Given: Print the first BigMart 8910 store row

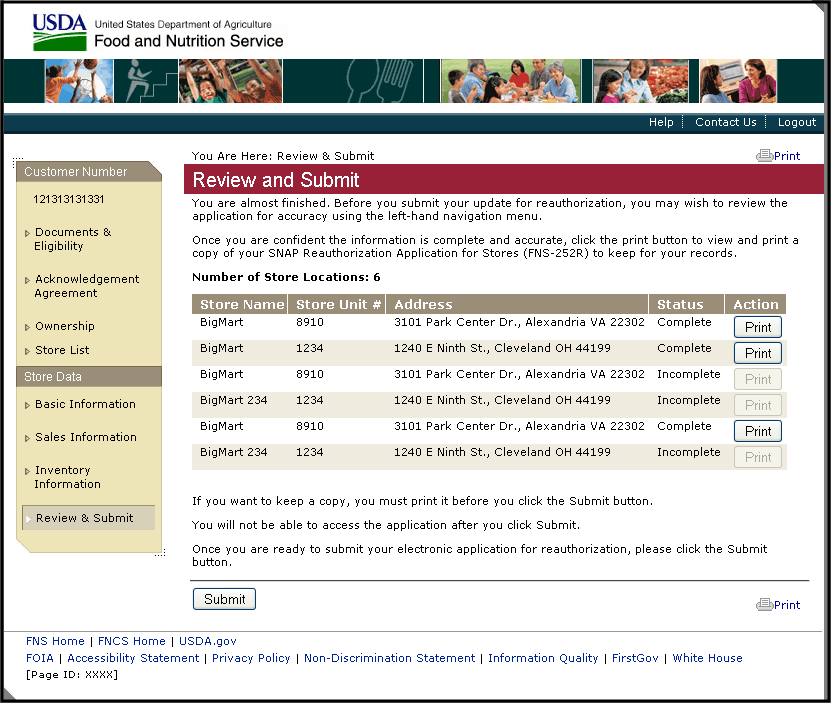Looking at the screenshot, I should coord(758,327).
